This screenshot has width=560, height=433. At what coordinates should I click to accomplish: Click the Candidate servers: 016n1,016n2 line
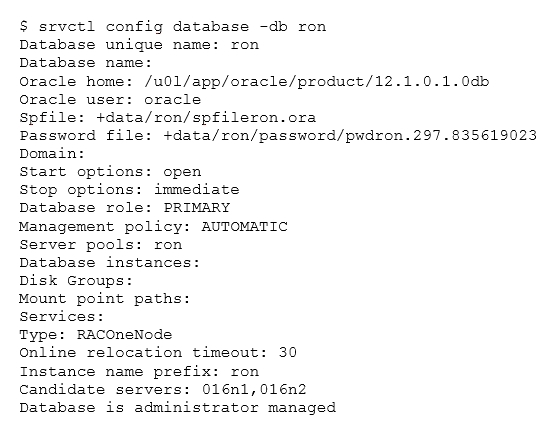[x=163, y=390]
